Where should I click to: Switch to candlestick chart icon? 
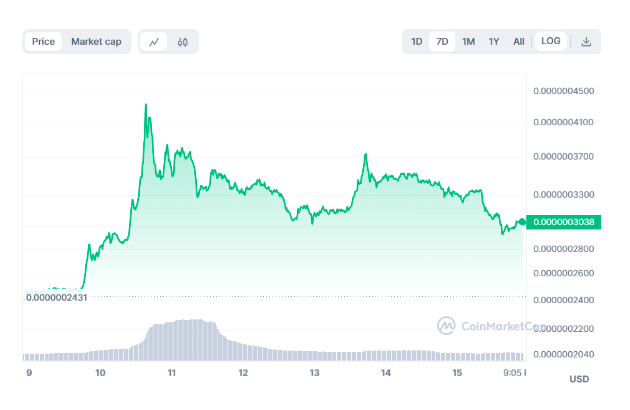coord(183,42)
